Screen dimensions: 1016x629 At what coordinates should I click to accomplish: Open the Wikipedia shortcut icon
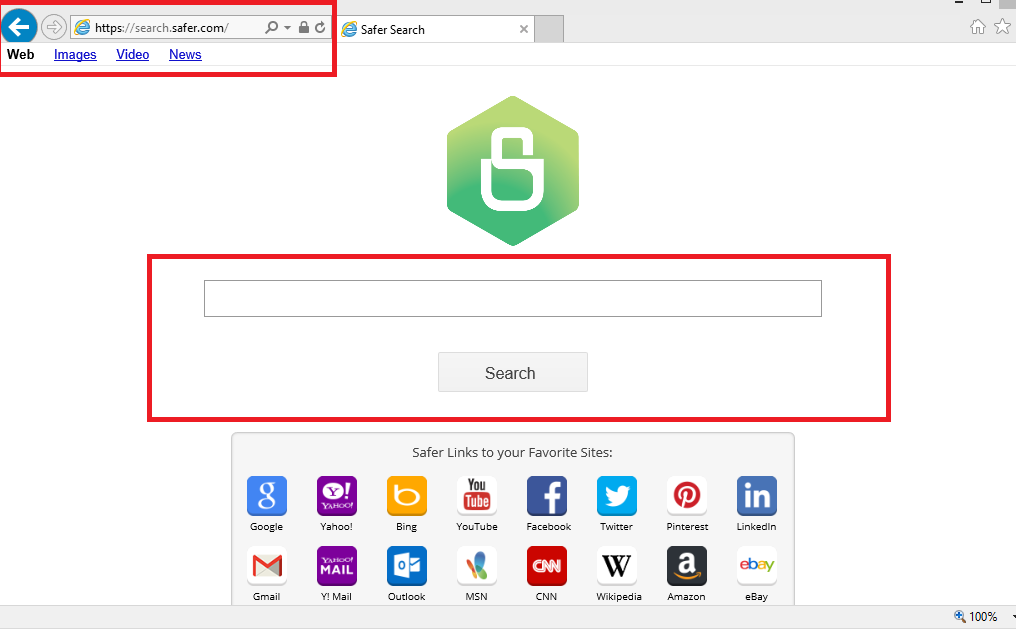[x=617, y=566]
